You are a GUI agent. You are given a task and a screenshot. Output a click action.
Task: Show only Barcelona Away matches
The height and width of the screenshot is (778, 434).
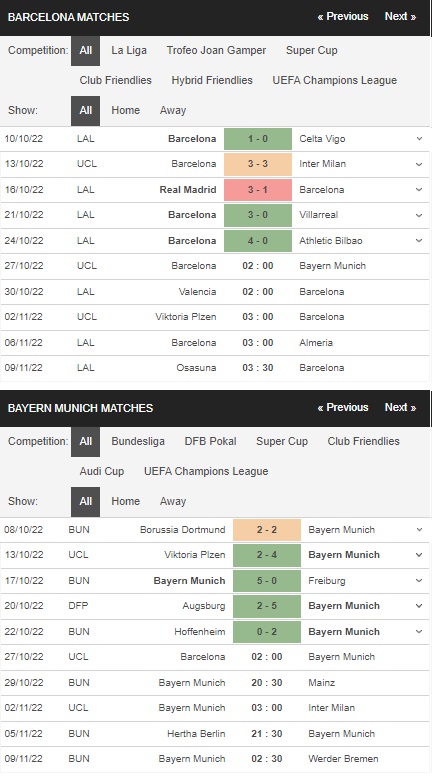tap(173, 111)
